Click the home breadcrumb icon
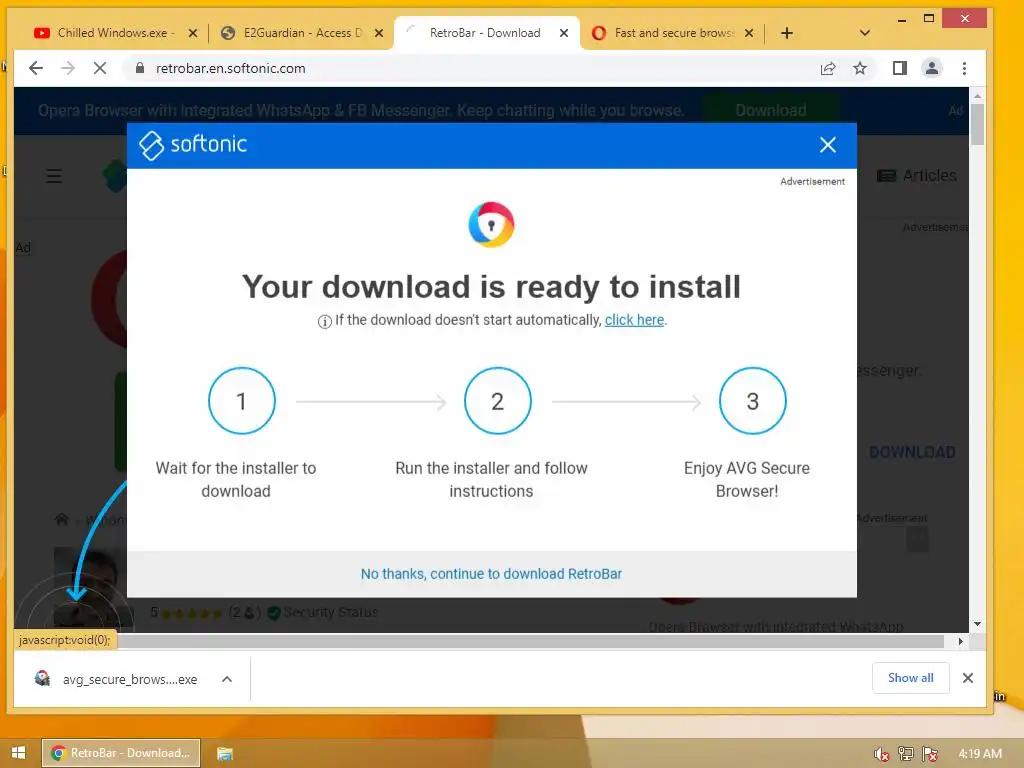Image resolution: width=1024 pixels, height=768 pixels. coord(61,519)
